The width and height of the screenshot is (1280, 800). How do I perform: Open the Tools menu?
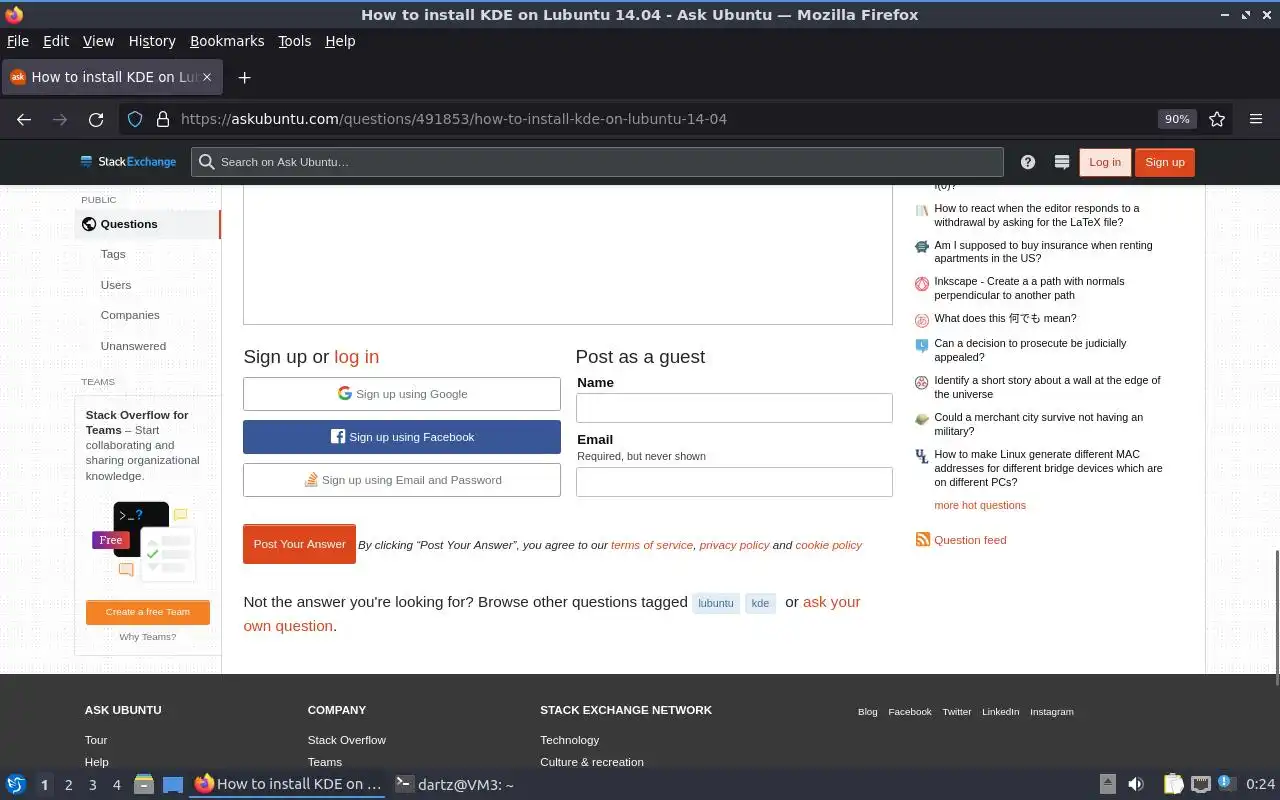click(294, 41)
